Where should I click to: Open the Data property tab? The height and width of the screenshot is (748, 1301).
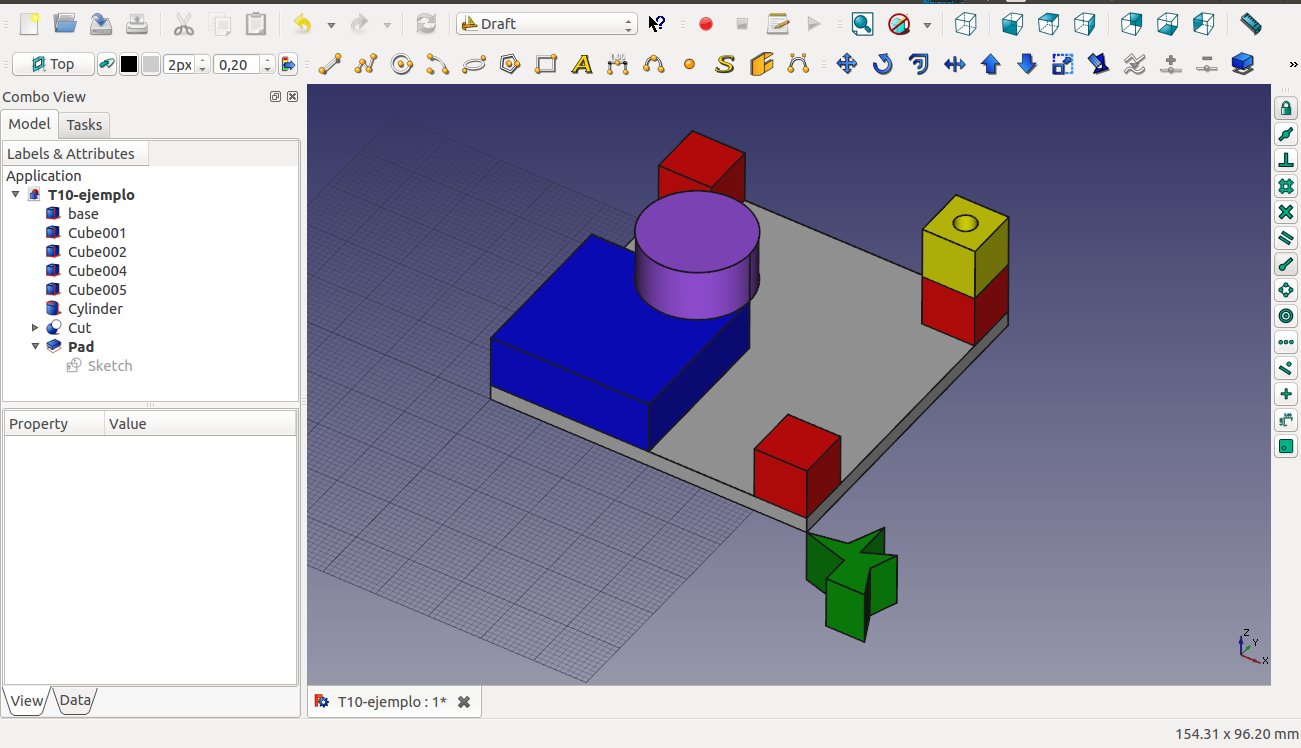(x=75, y=700)
